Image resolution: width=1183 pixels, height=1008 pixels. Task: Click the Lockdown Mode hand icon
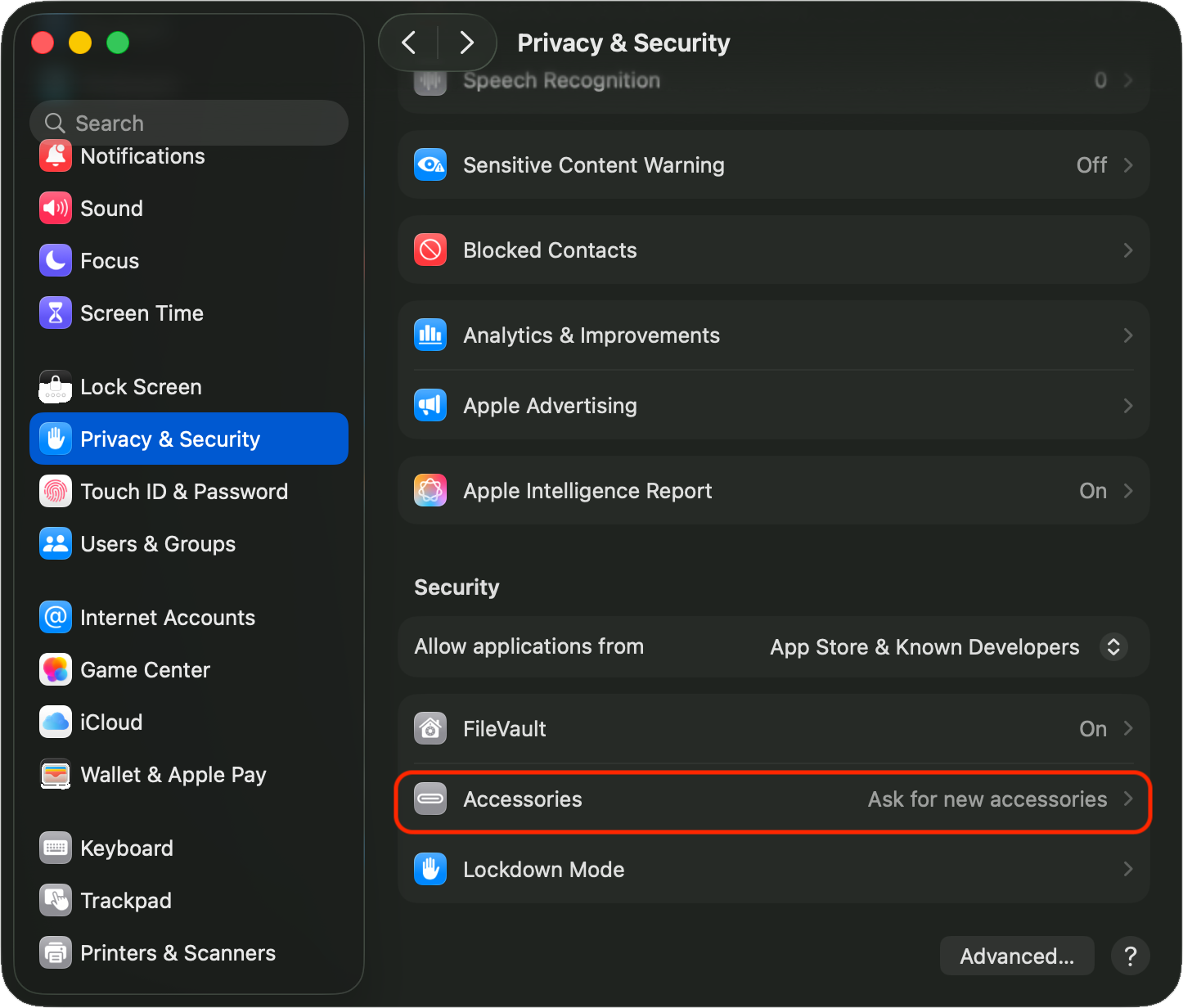pyautogui.click(x=430, y=870)
